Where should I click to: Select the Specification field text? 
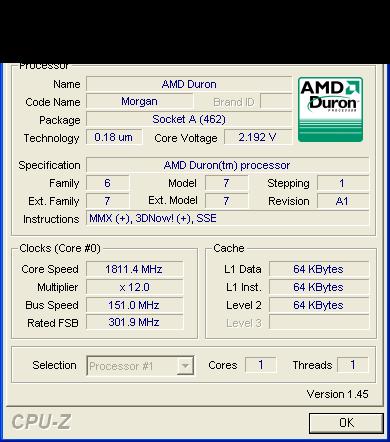(227, 165)
